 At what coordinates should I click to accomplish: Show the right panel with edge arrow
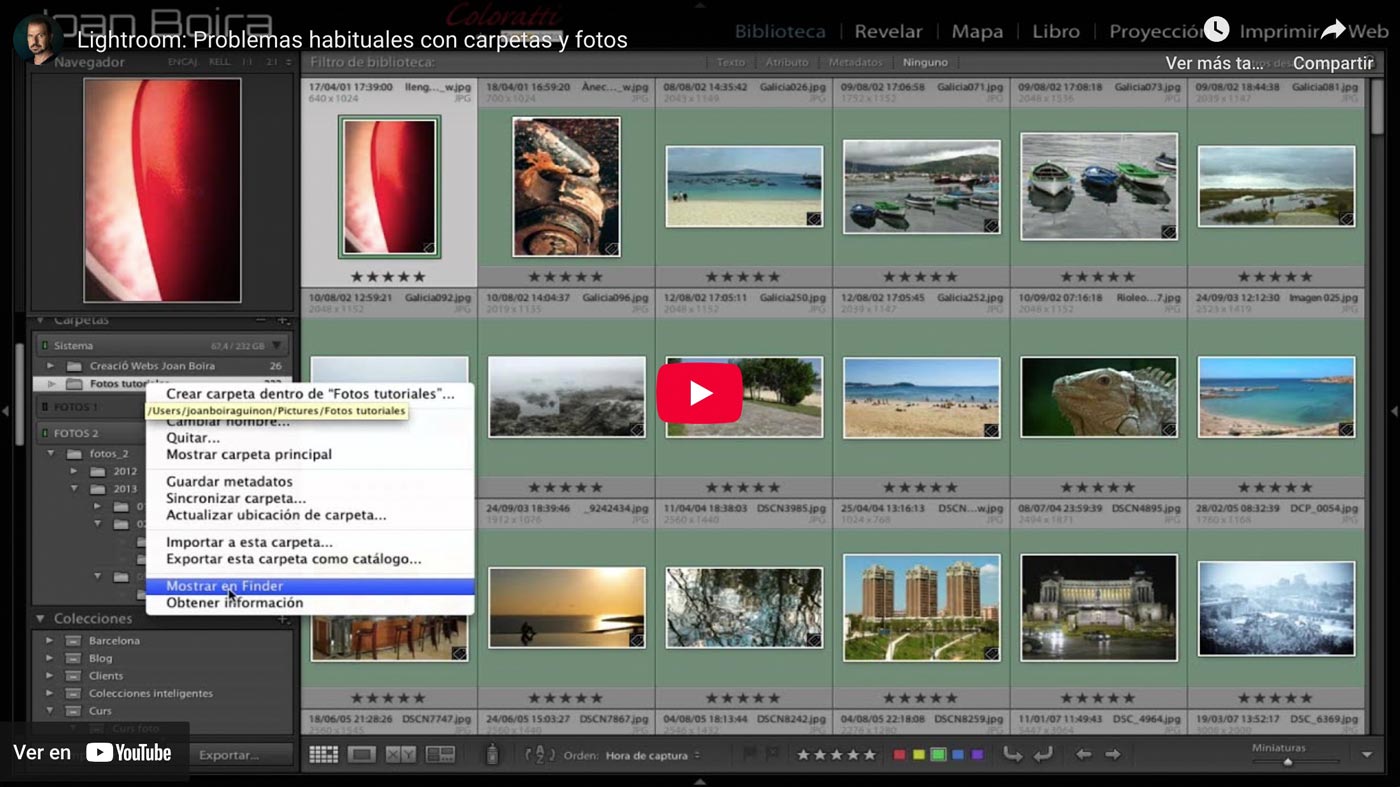(1394, 411)
